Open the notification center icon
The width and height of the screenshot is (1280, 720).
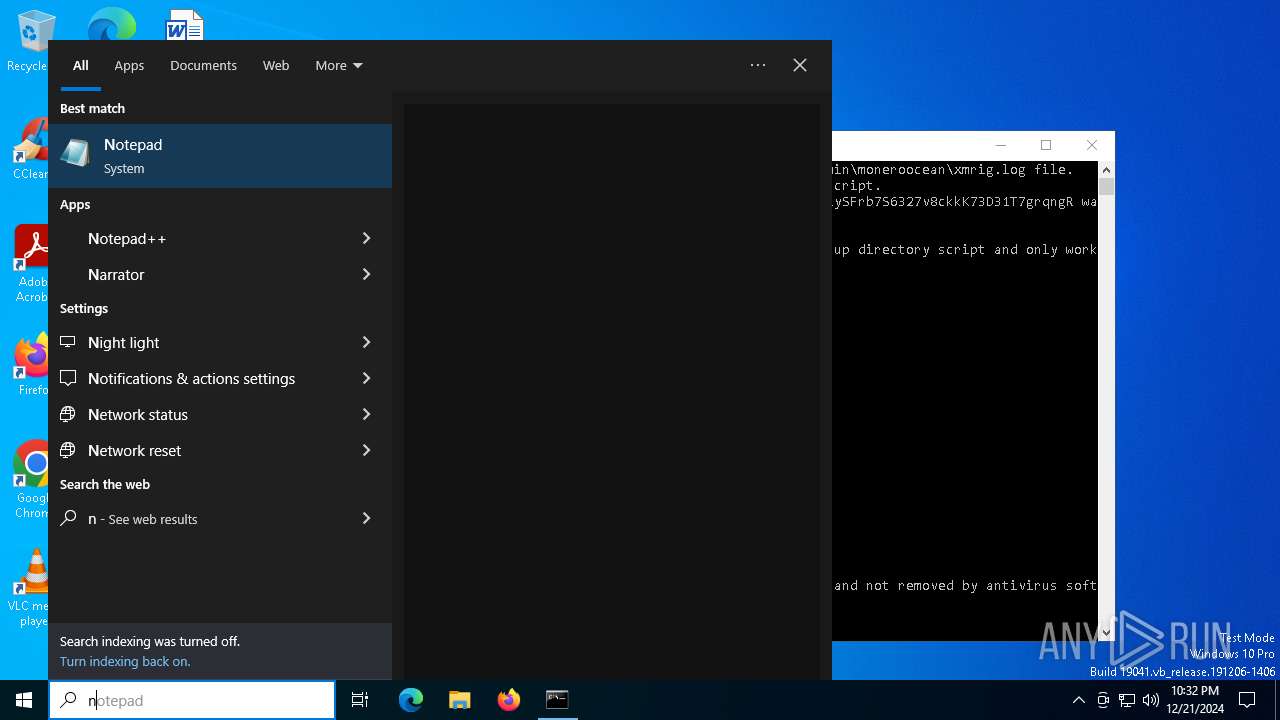(1247, 700)
